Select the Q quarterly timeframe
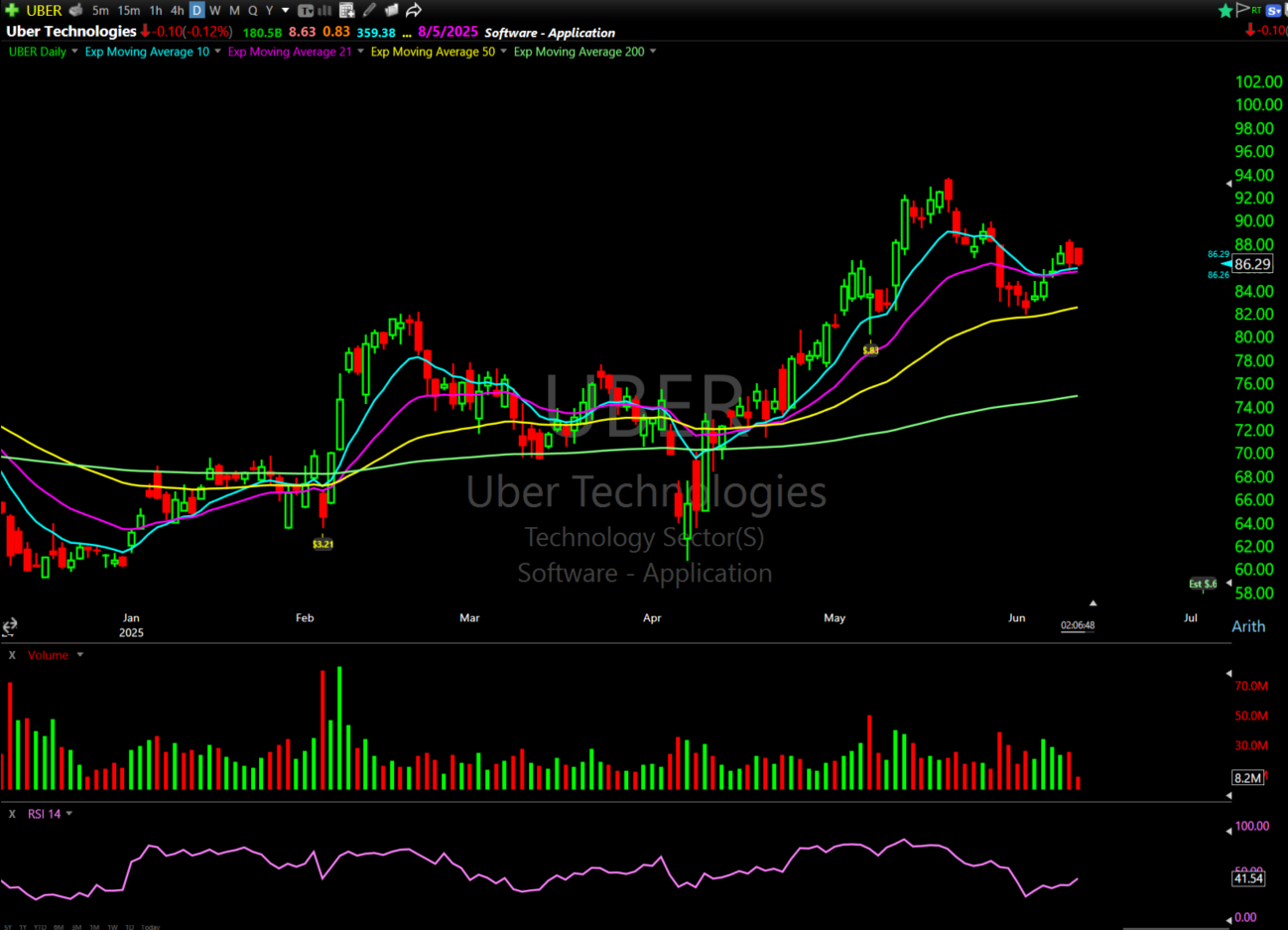This screenshot has height=930, width=1288. pyautogui.click(x=252, y=10)
